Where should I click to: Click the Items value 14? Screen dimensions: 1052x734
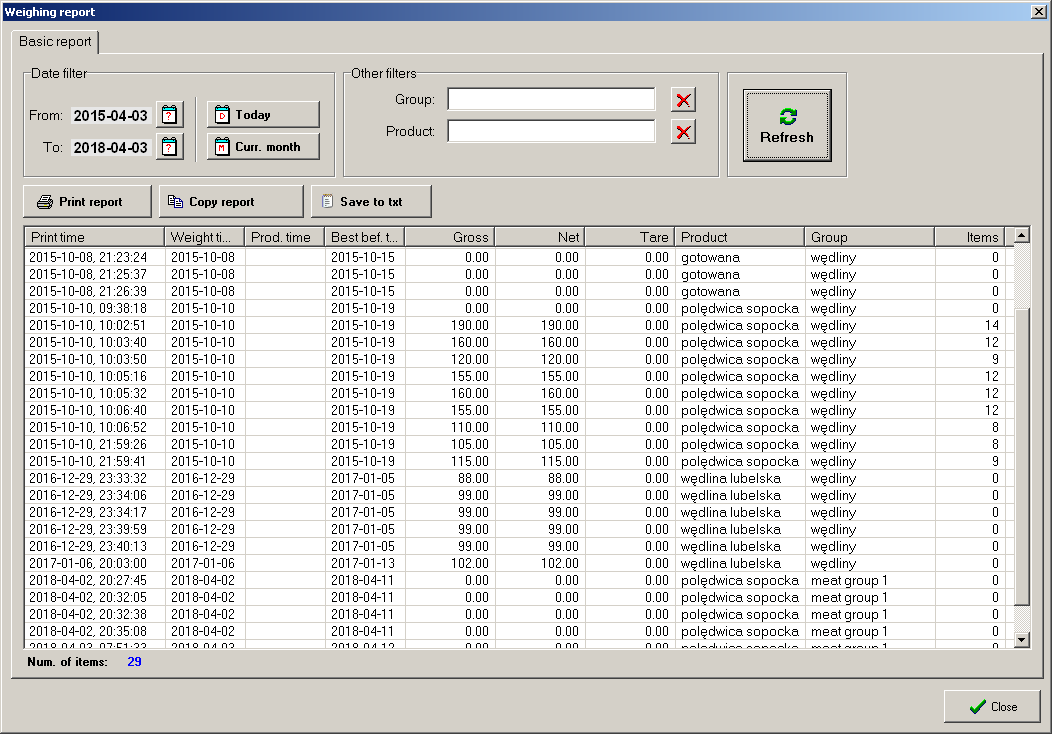tap(992, 325)
